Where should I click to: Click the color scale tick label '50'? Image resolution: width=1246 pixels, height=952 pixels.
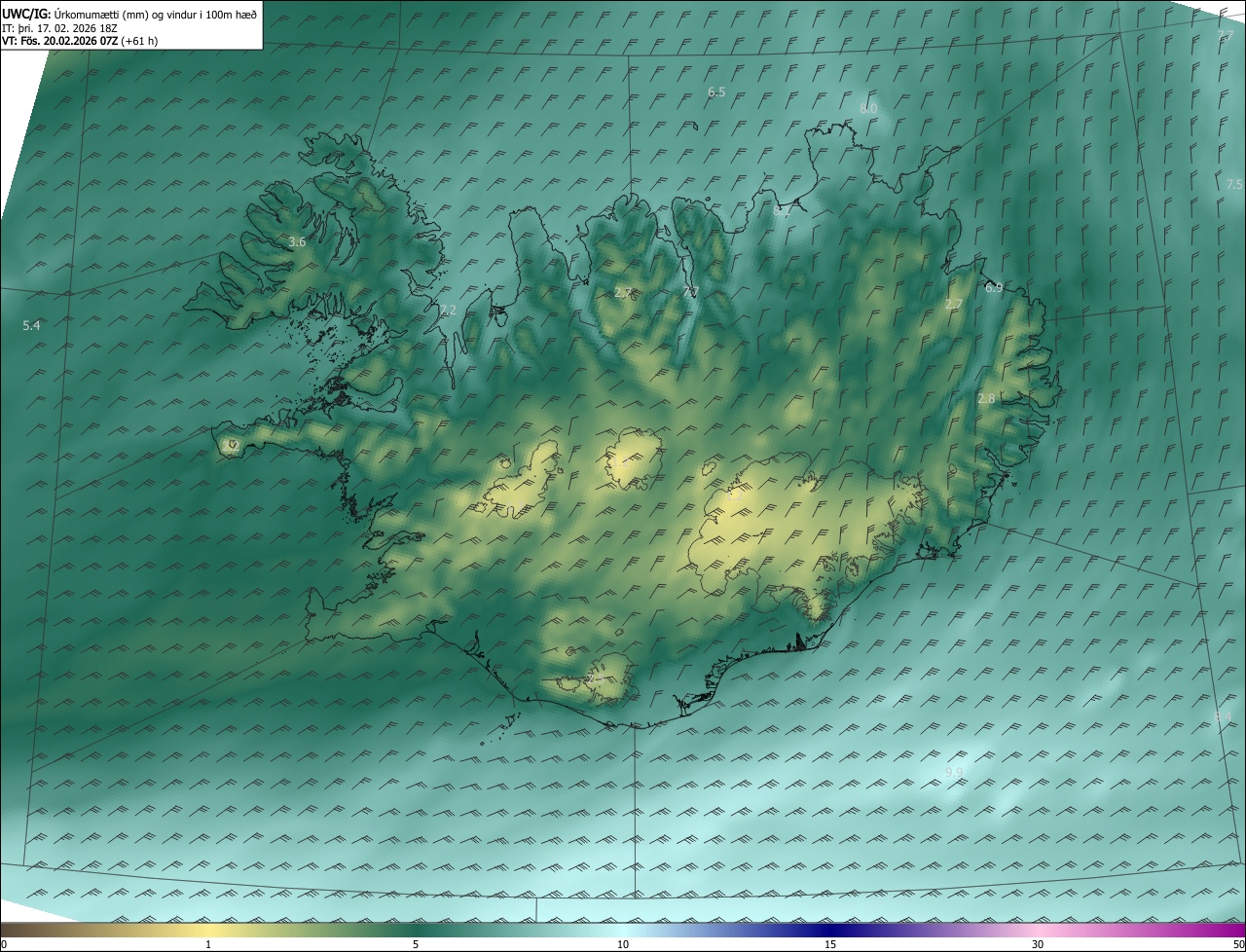pyautogui.click(x=1238, y=945)
